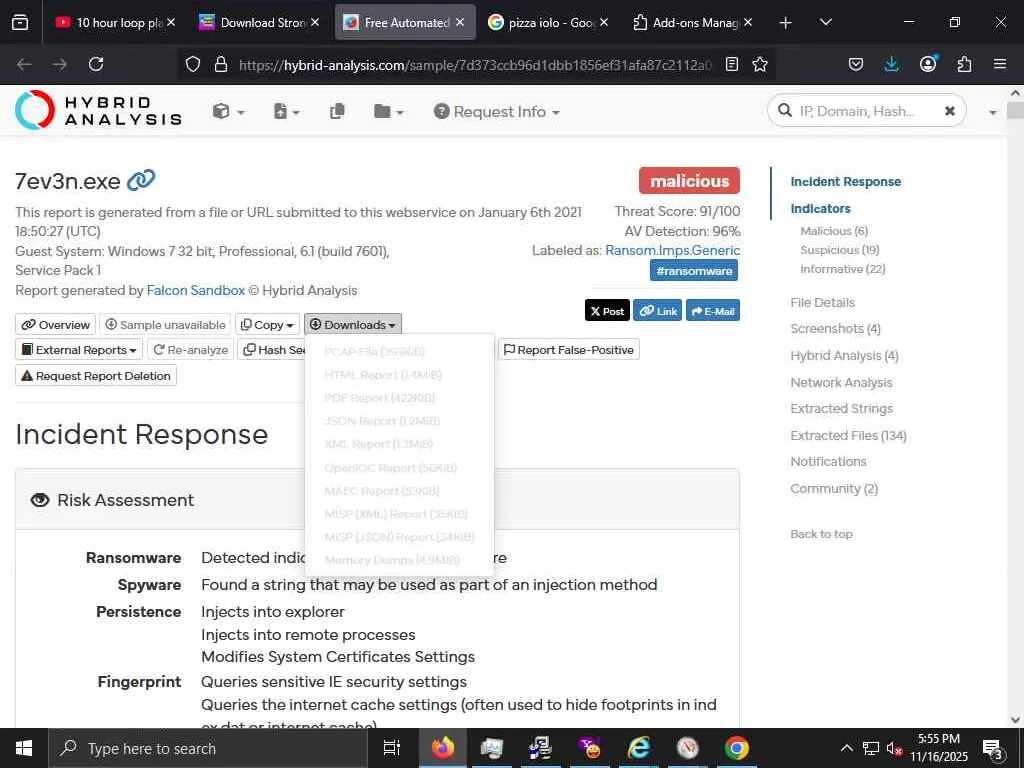Select JSON Report in Downloads menu
The width and height of the screenshot is (1024, 768).
click(382, 421)
